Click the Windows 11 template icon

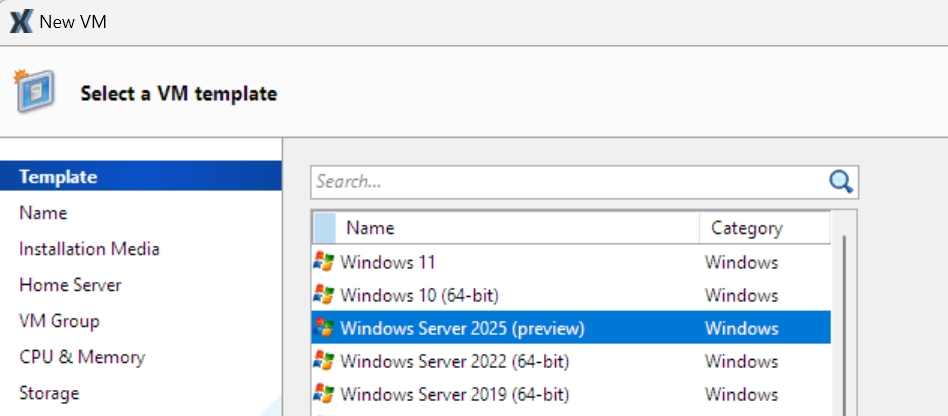coord(324,262)
